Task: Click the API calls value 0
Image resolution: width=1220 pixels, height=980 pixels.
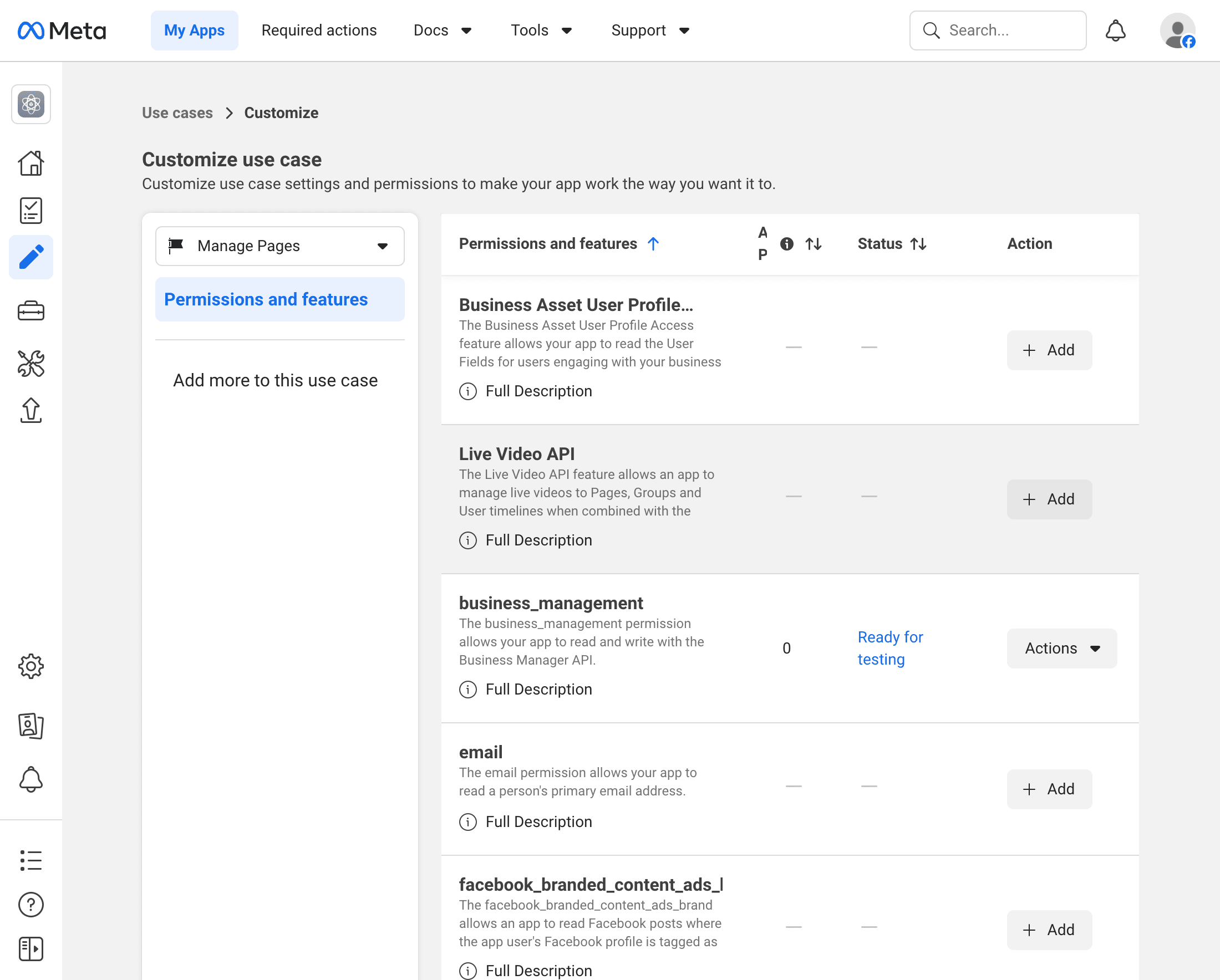Action: coord(786,648)
